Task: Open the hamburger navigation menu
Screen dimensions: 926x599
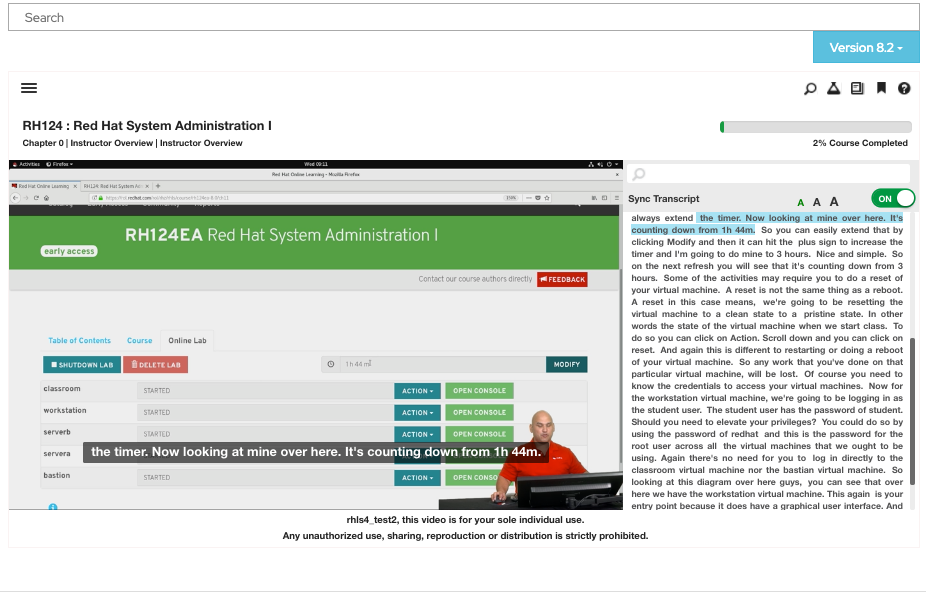Action: (29, 88)
